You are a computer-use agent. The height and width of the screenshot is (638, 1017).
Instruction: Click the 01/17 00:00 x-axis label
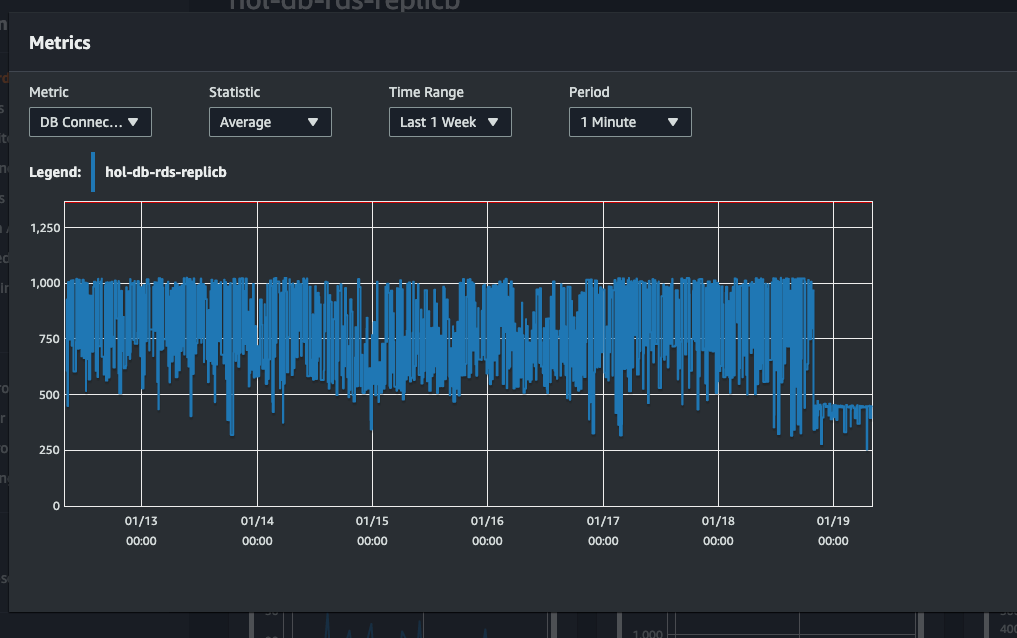point(603,531)
